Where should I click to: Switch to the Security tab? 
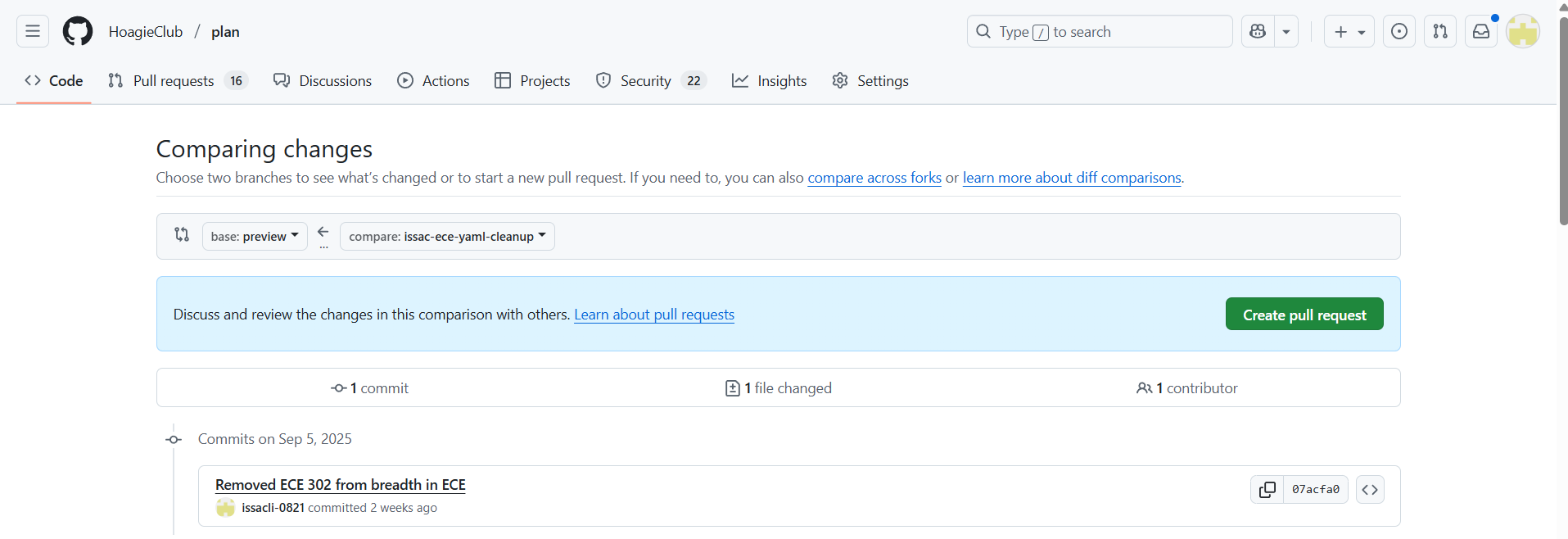coord(651,80)
